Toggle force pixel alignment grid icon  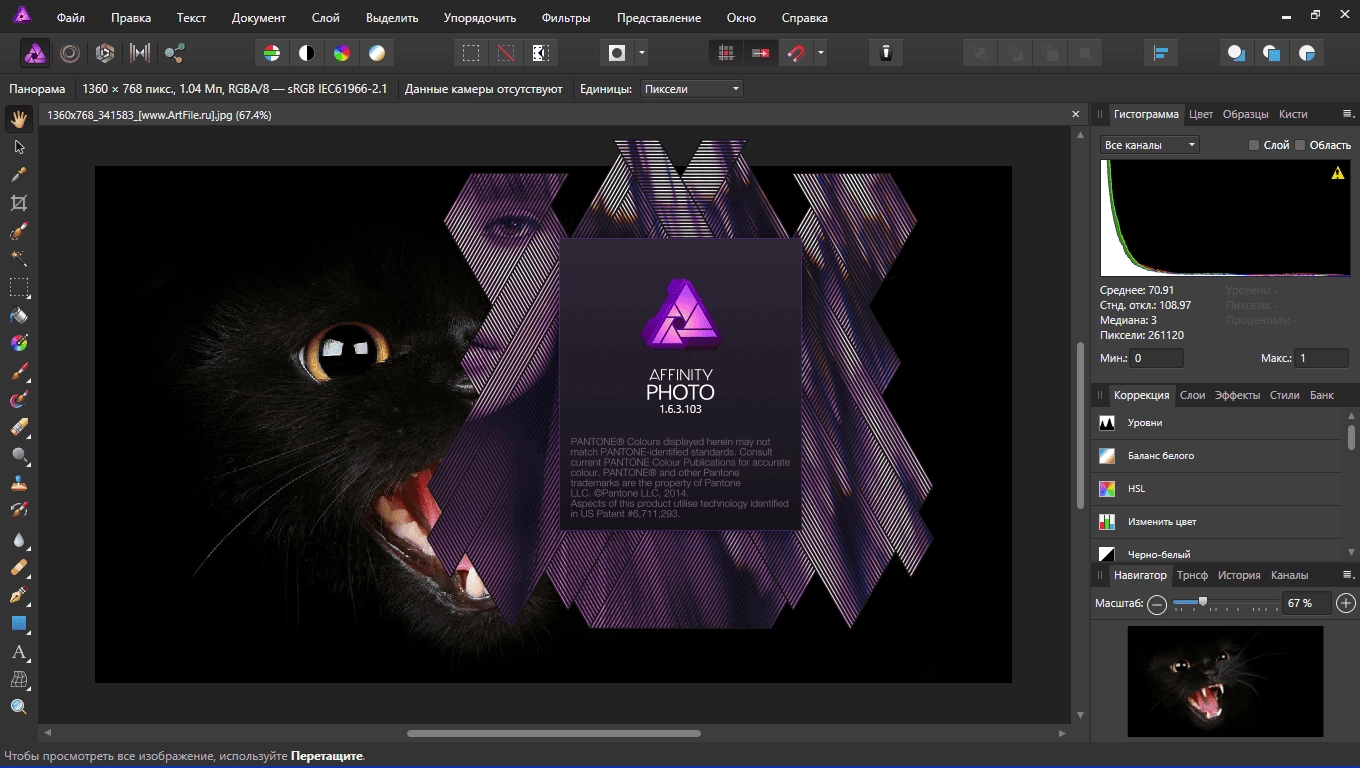tap(726, 53)
